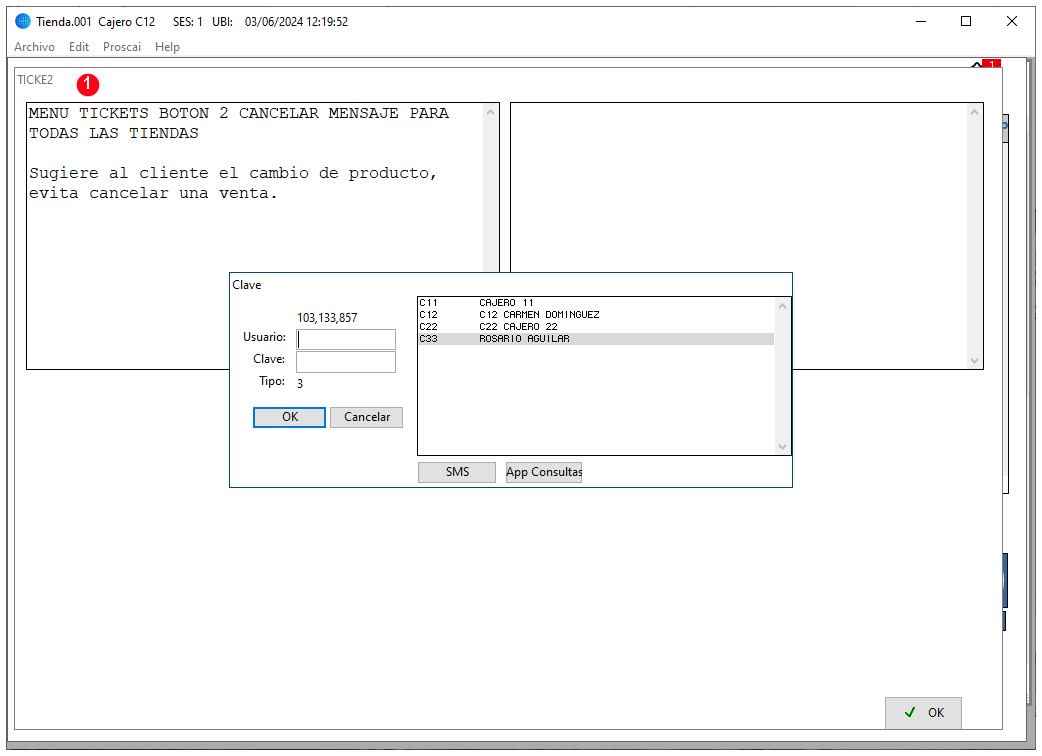Minimize the Tienda.001 window
Screen dimensions: 1042x756
(x=921, y=21)
